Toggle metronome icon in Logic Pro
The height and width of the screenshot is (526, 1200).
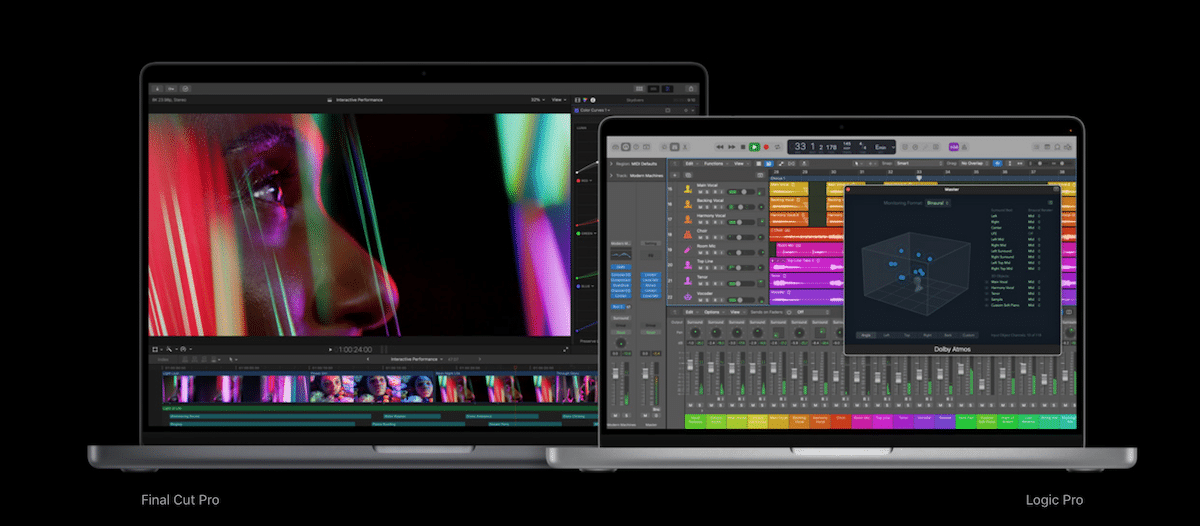point(964,147)
